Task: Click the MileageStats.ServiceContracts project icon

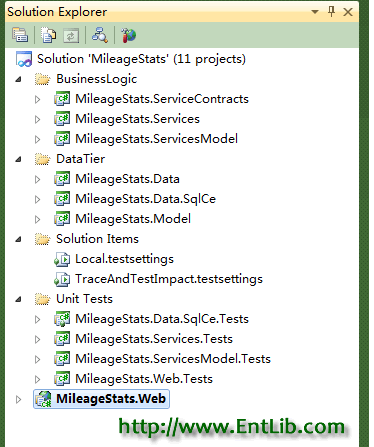Action: (x=62, y=99)
